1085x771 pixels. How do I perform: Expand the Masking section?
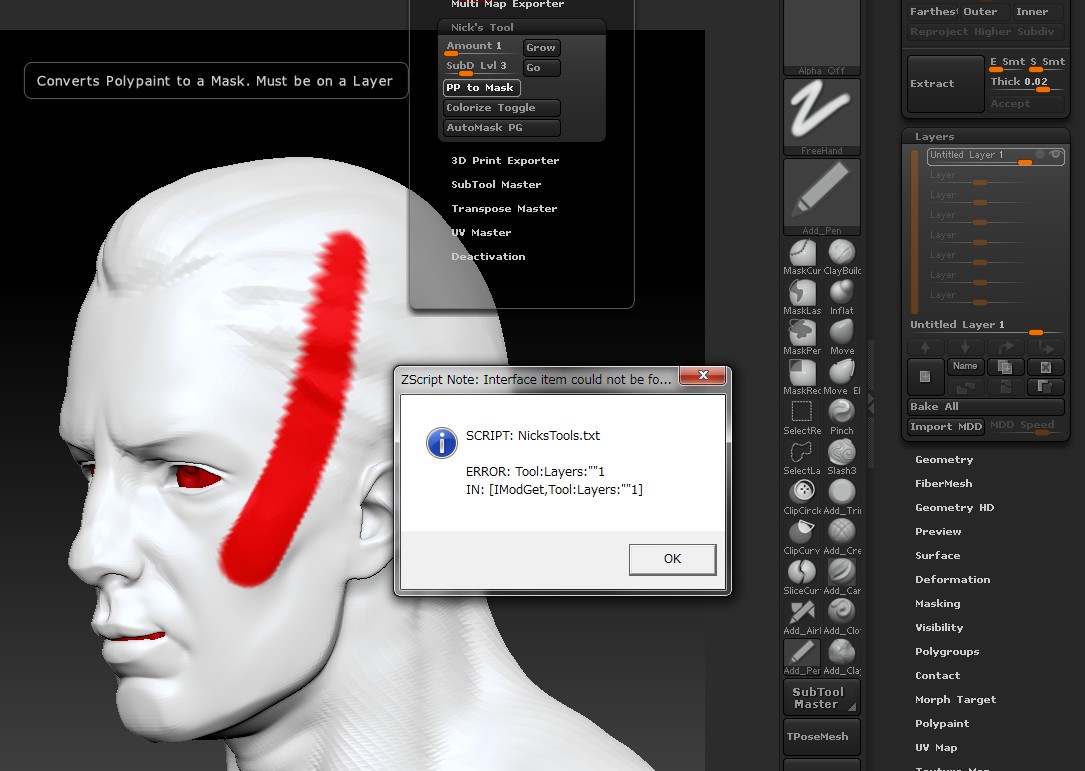coord(937,604)
